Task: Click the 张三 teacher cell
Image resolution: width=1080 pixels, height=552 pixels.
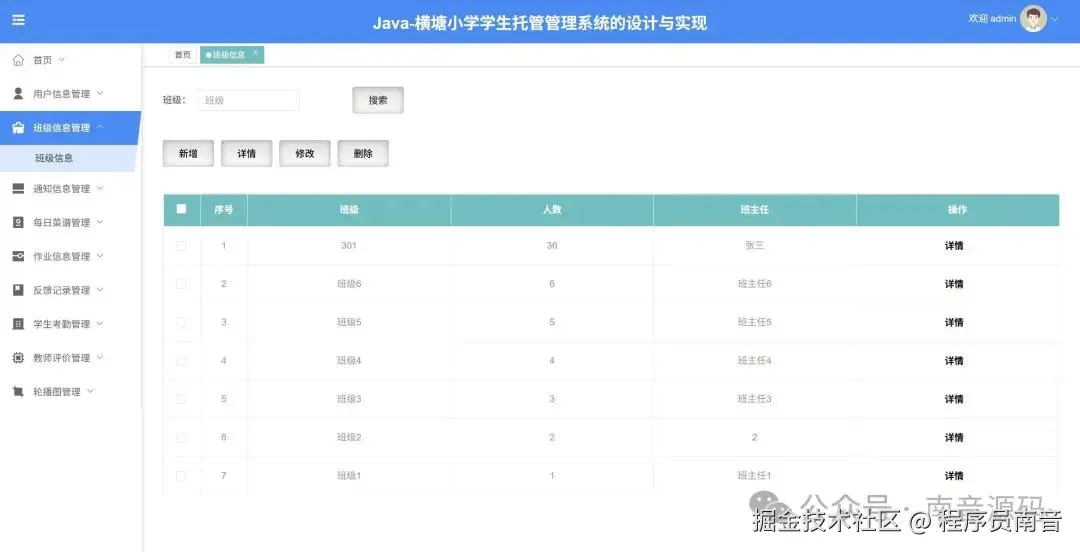Action: click(755, 245)
